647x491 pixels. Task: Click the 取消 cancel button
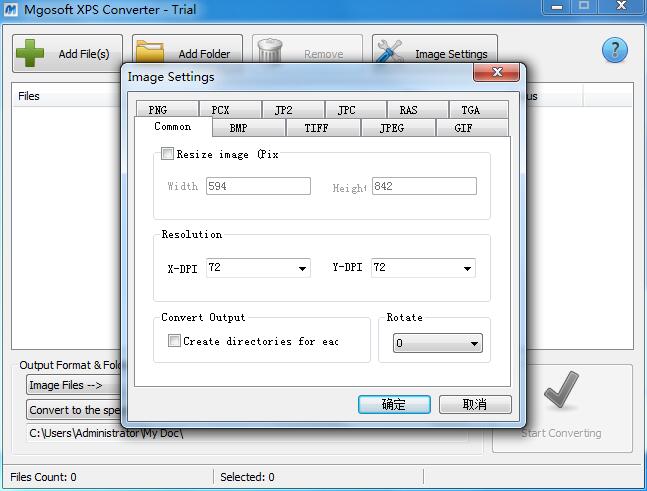pos(475,404)
